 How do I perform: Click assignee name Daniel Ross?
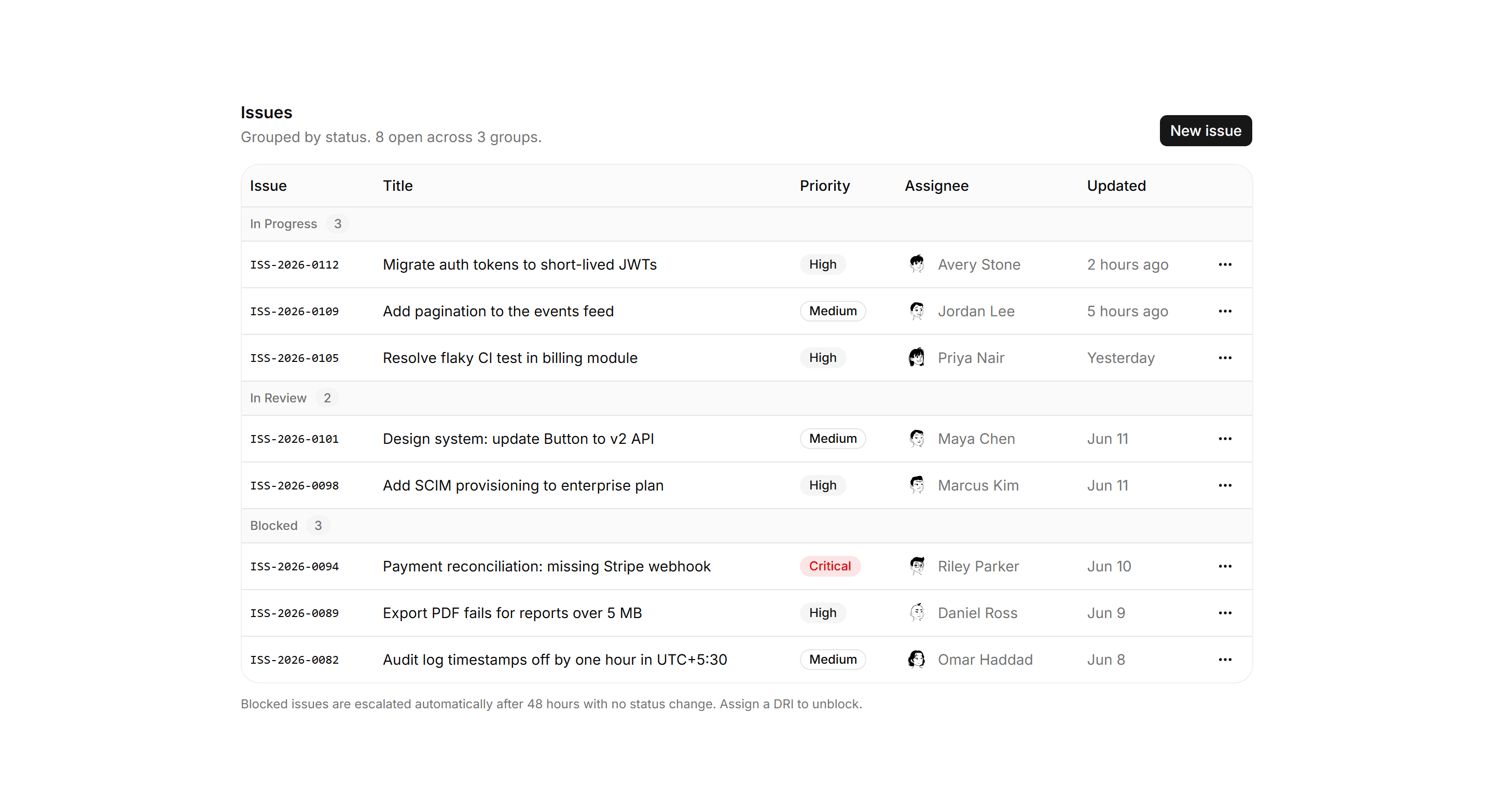pyautogui.click(x=977, y=612)
